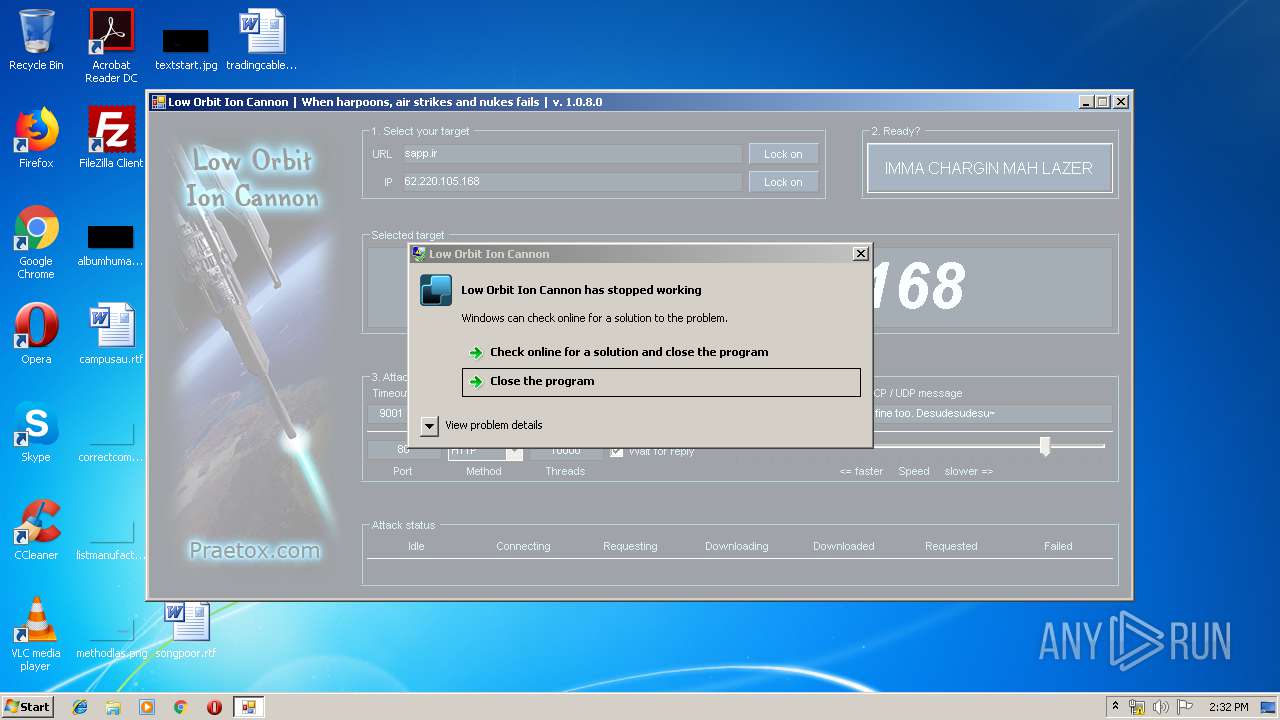Open VLC media player desktop shortcut
The width and height of the screenshot is (1280, 720).
(36, 634)
